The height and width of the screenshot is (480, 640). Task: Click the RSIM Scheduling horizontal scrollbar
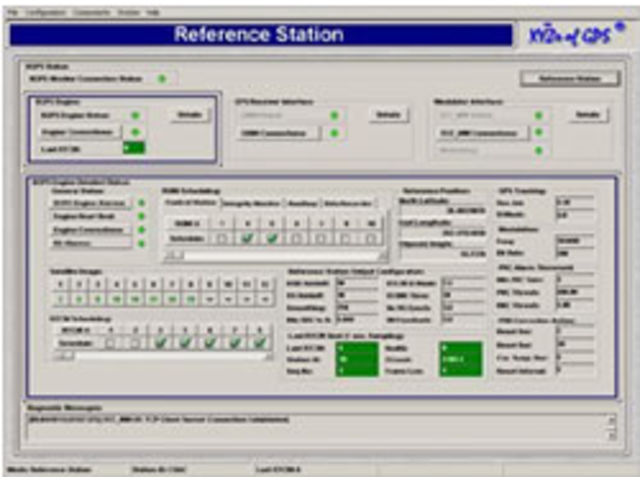pyautogui.click(x=270, y=255)
